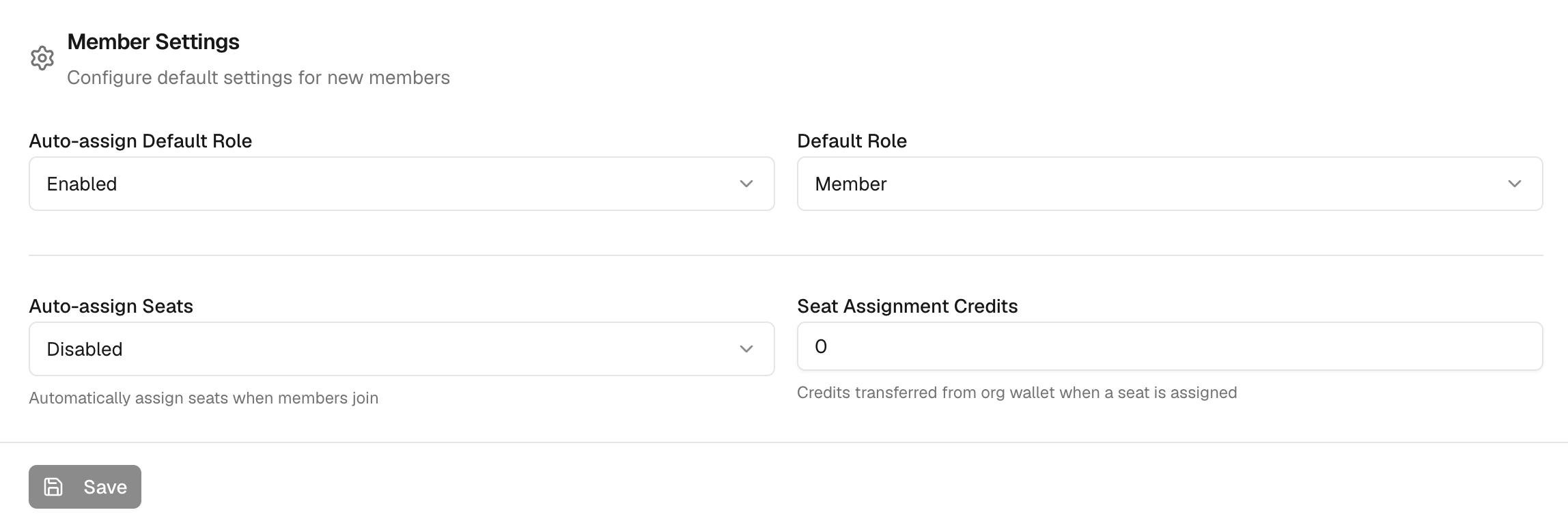
Task: Click the divider line below the role fields
Action: pyautogui.click(x=785, y=255)
